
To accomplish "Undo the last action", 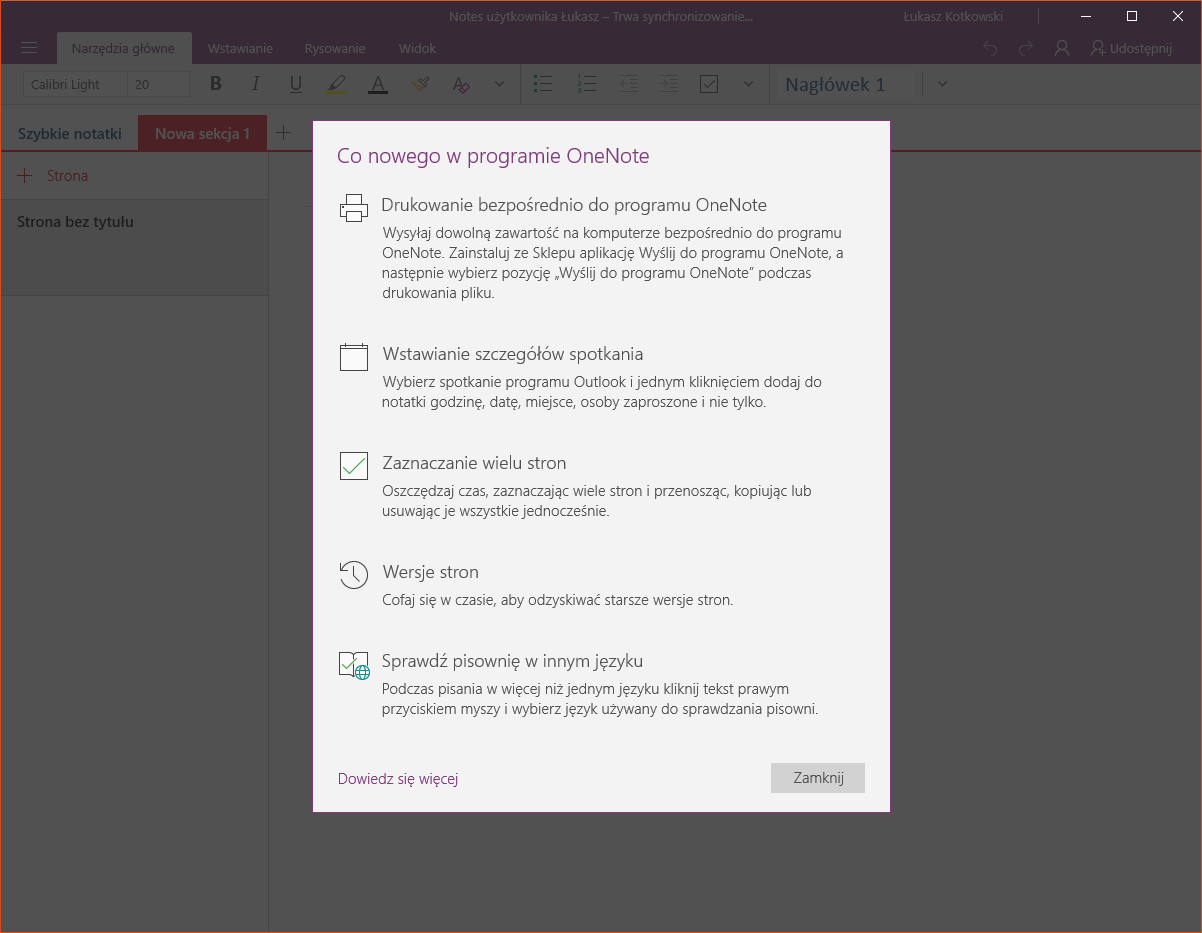I will (990, 48).
